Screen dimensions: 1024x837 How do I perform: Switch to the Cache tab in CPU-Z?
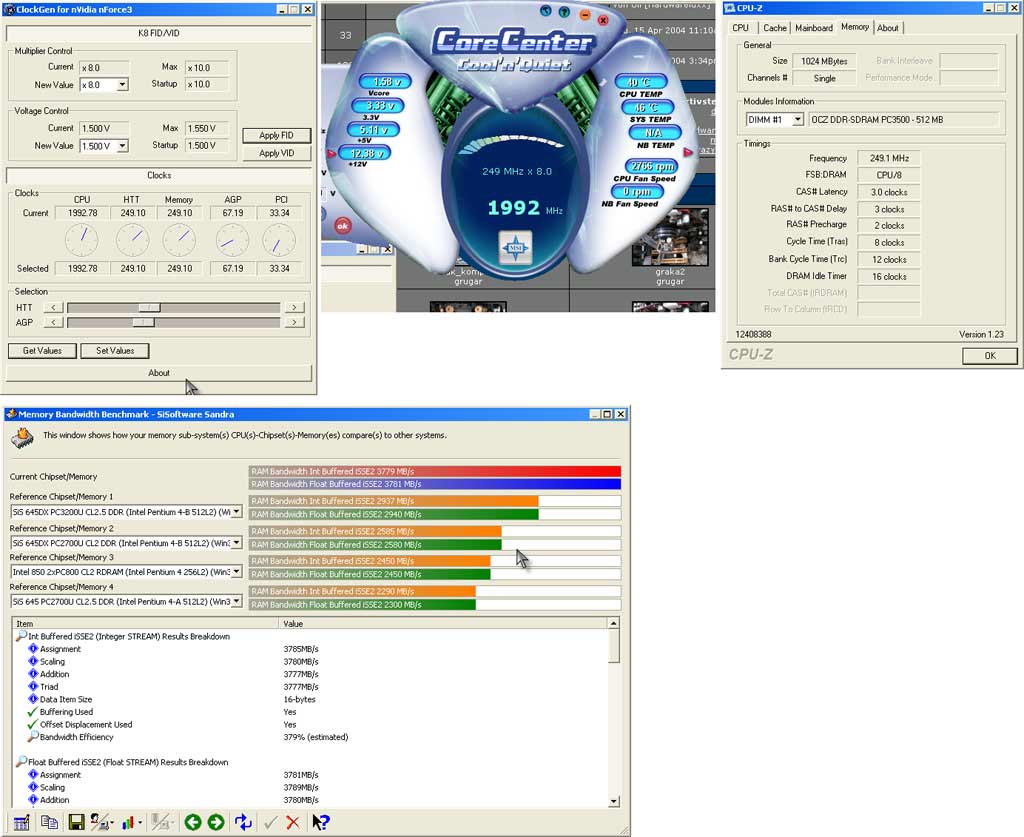pos(775,28)
